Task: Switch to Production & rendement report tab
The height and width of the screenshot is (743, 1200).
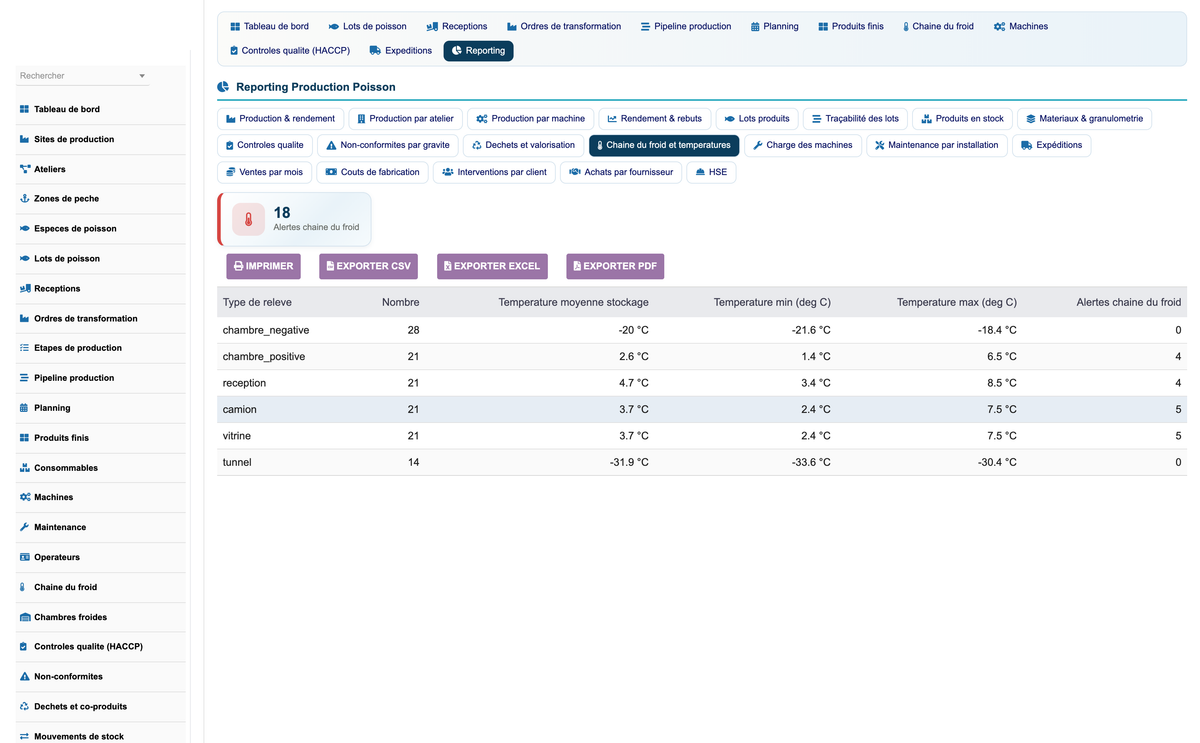Action: 280,118
